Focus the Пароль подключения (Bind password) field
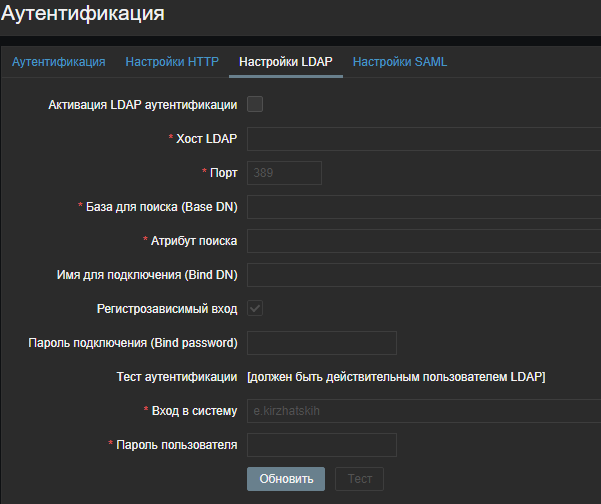Viewport: 601px width, 504px height. coord(322,343)
